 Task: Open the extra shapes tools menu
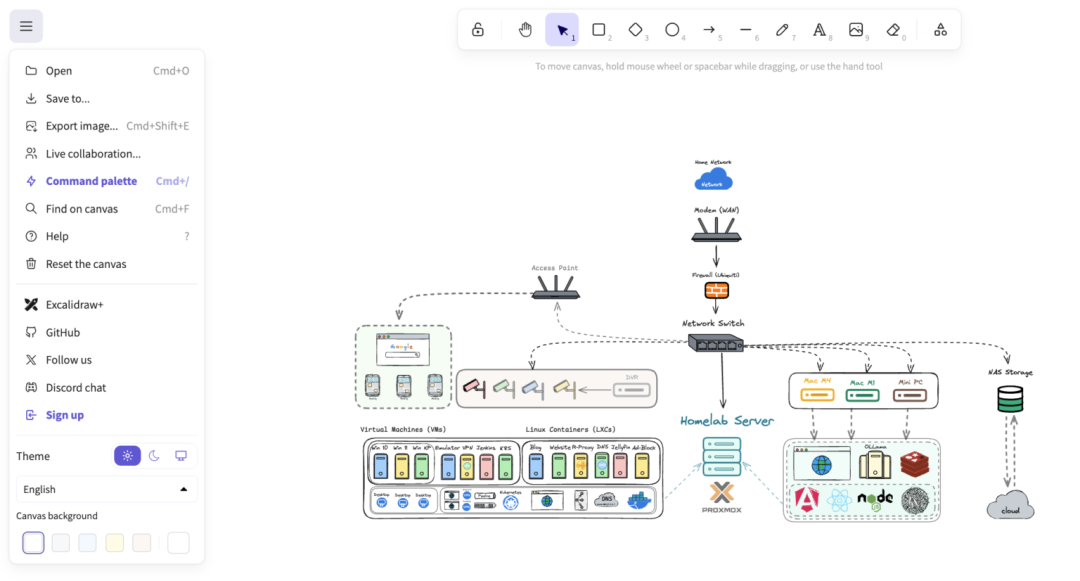(x=940, y=29)
